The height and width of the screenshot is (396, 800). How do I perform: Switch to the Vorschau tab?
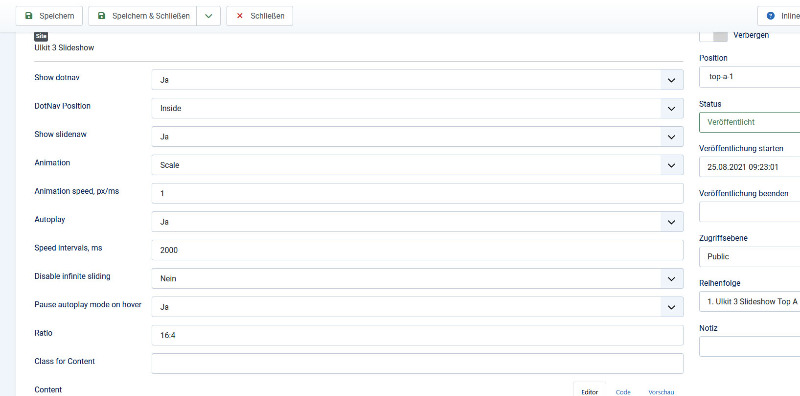click(661, 392)
